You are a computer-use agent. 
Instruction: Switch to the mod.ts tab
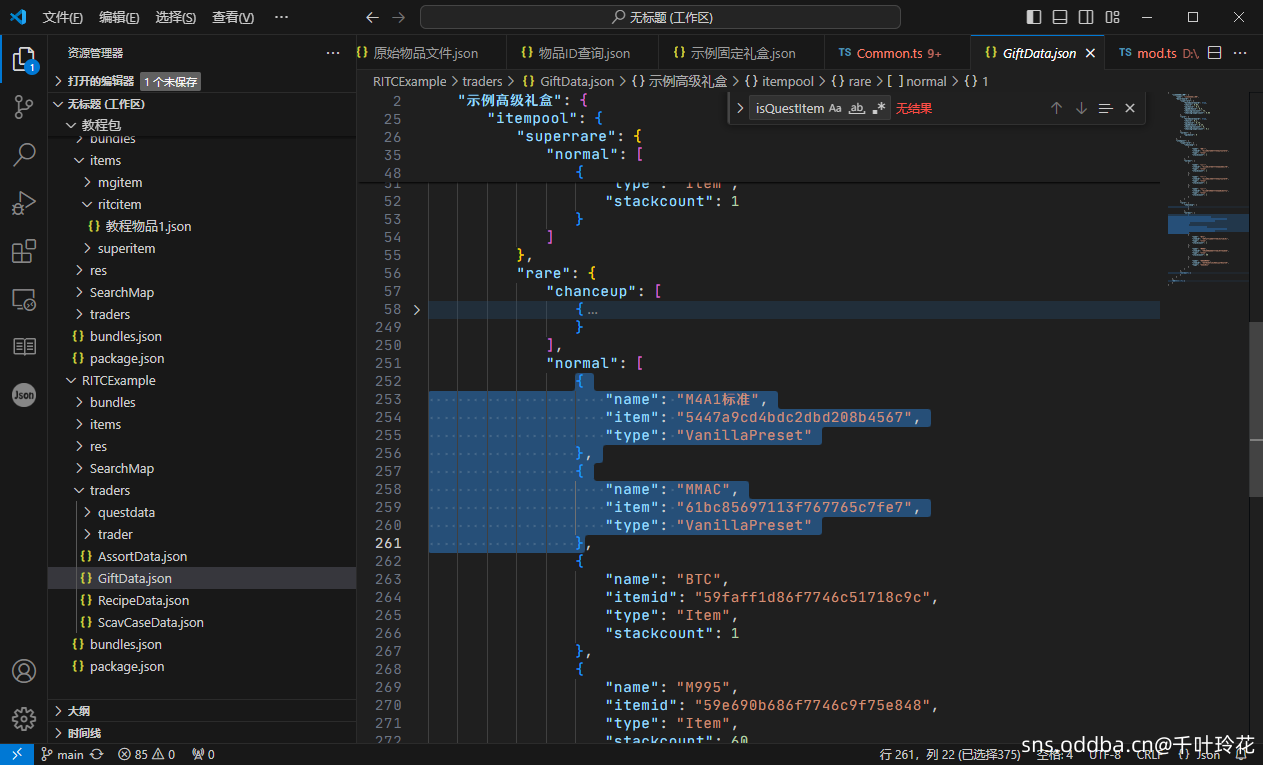point(1156,53)
